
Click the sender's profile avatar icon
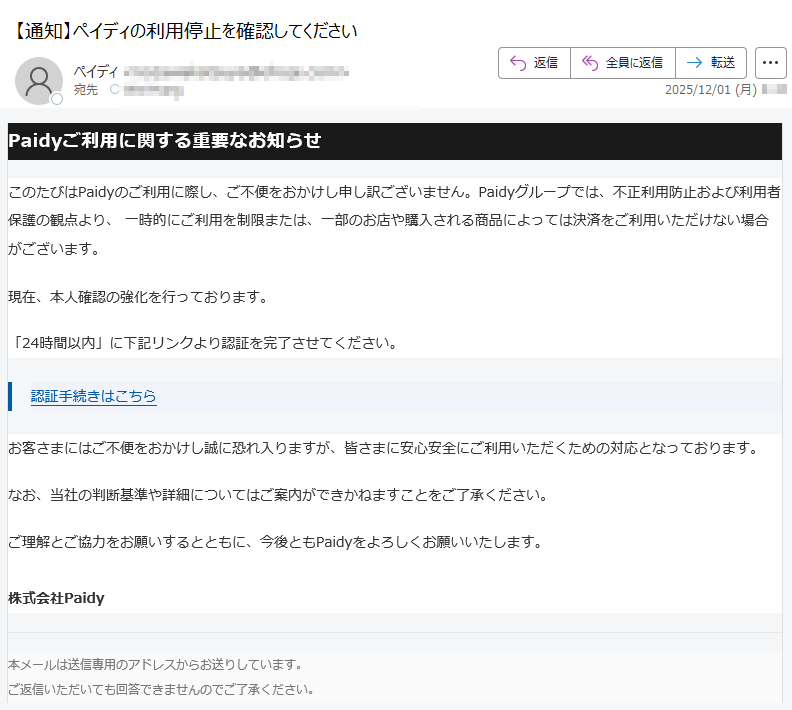(38, 80)
